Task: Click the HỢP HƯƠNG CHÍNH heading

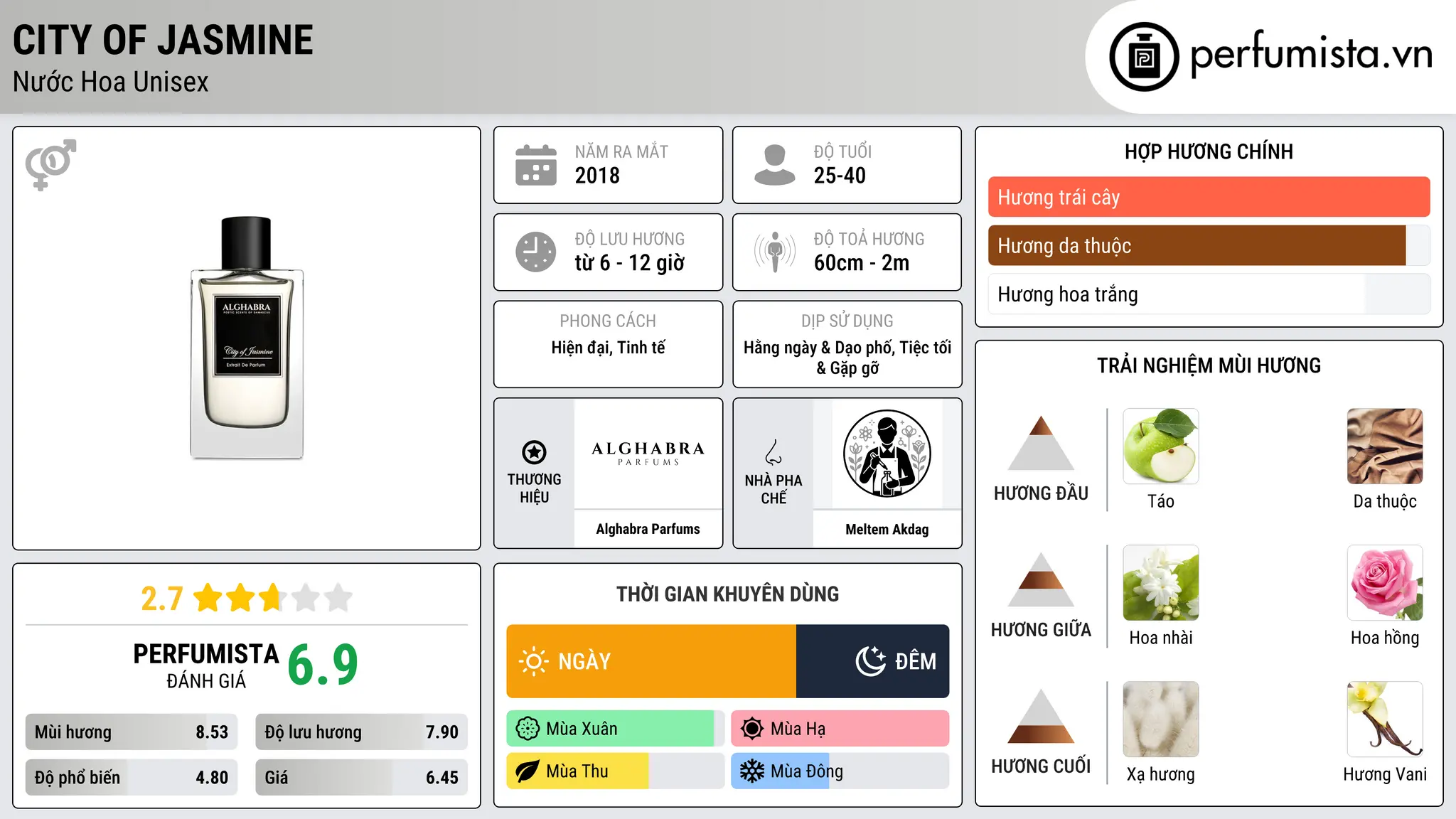Action: point(1209,152)
